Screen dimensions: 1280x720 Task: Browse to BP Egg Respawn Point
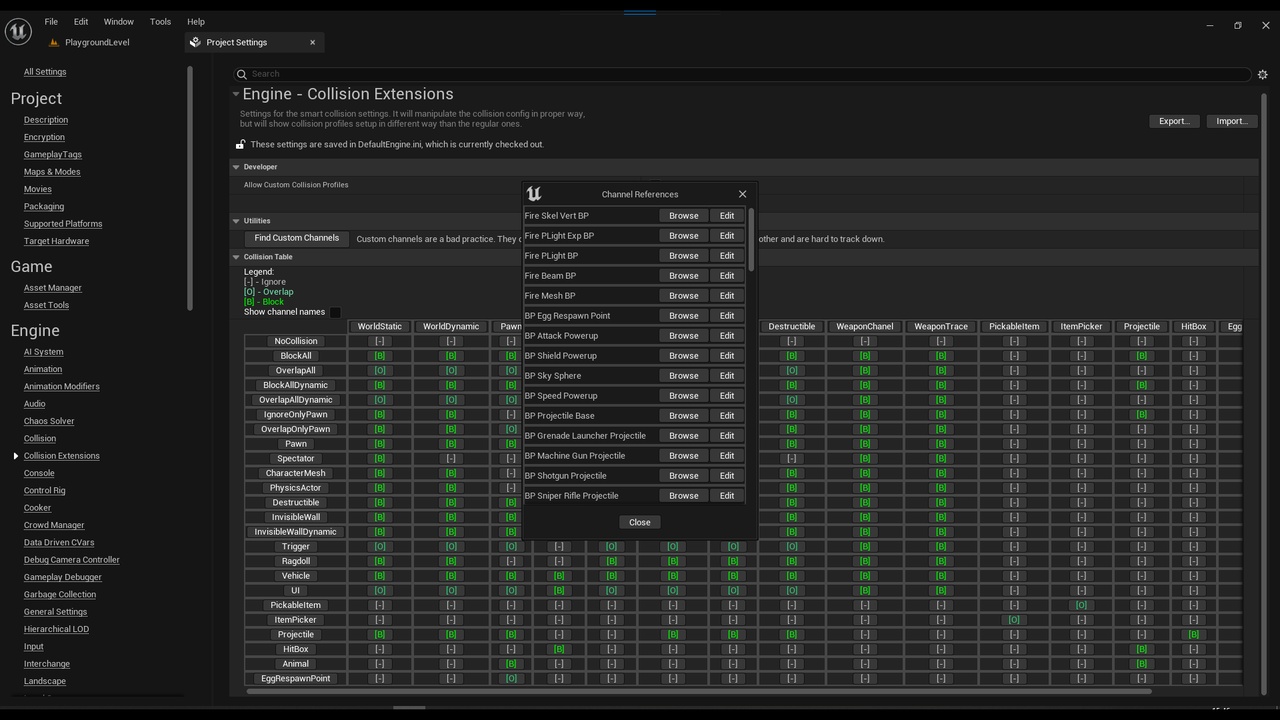click(684, 316)
